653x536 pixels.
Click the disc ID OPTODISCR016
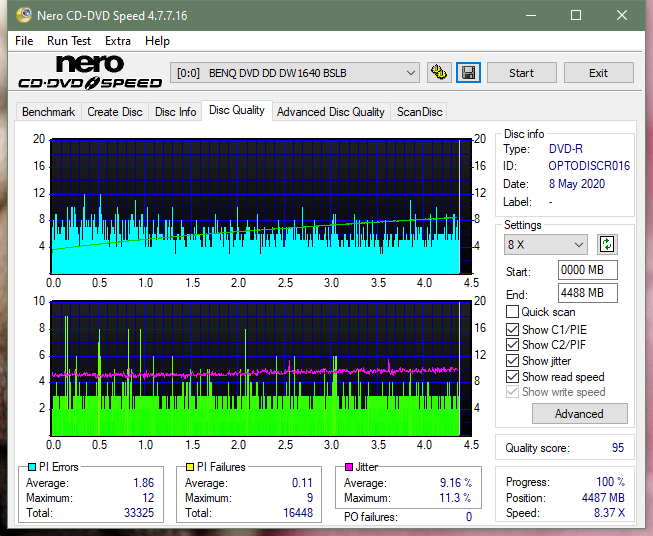pos(589,166)
